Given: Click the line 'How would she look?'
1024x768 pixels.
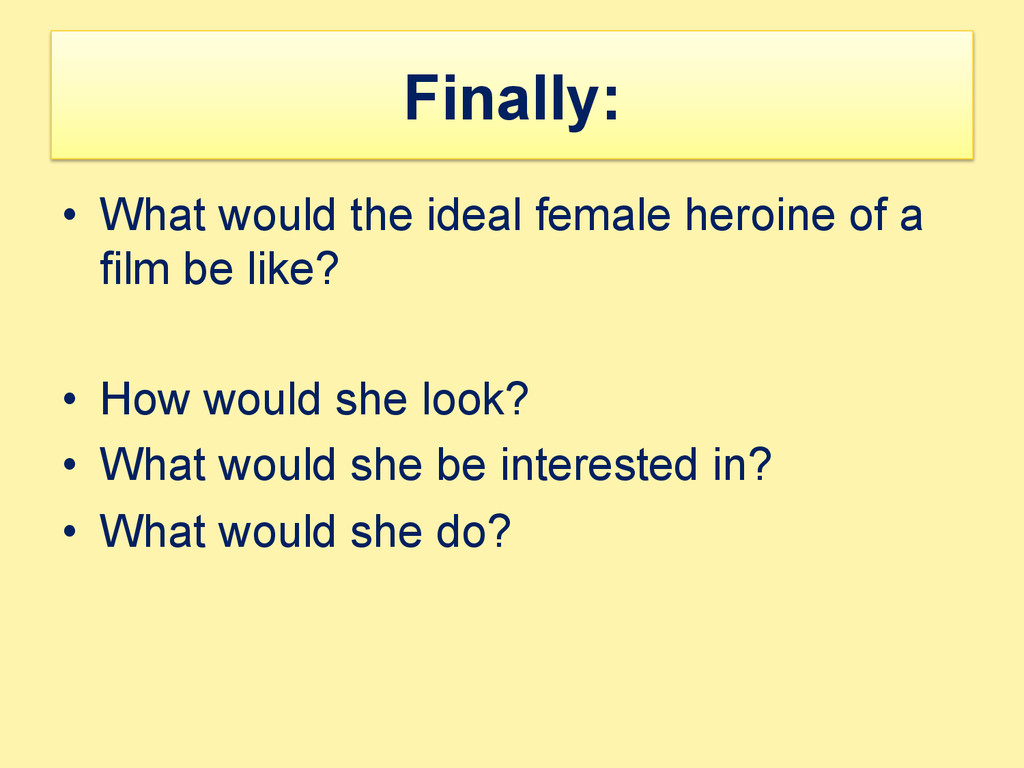Looking at the screenshot, I should click(314, 398).
